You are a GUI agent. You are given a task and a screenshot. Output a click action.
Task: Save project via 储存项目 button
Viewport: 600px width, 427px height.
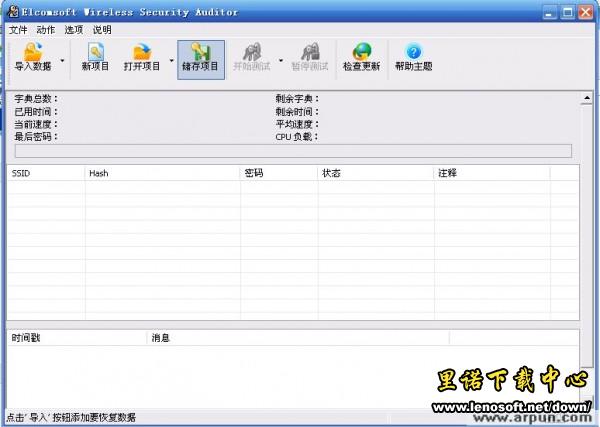201,60
